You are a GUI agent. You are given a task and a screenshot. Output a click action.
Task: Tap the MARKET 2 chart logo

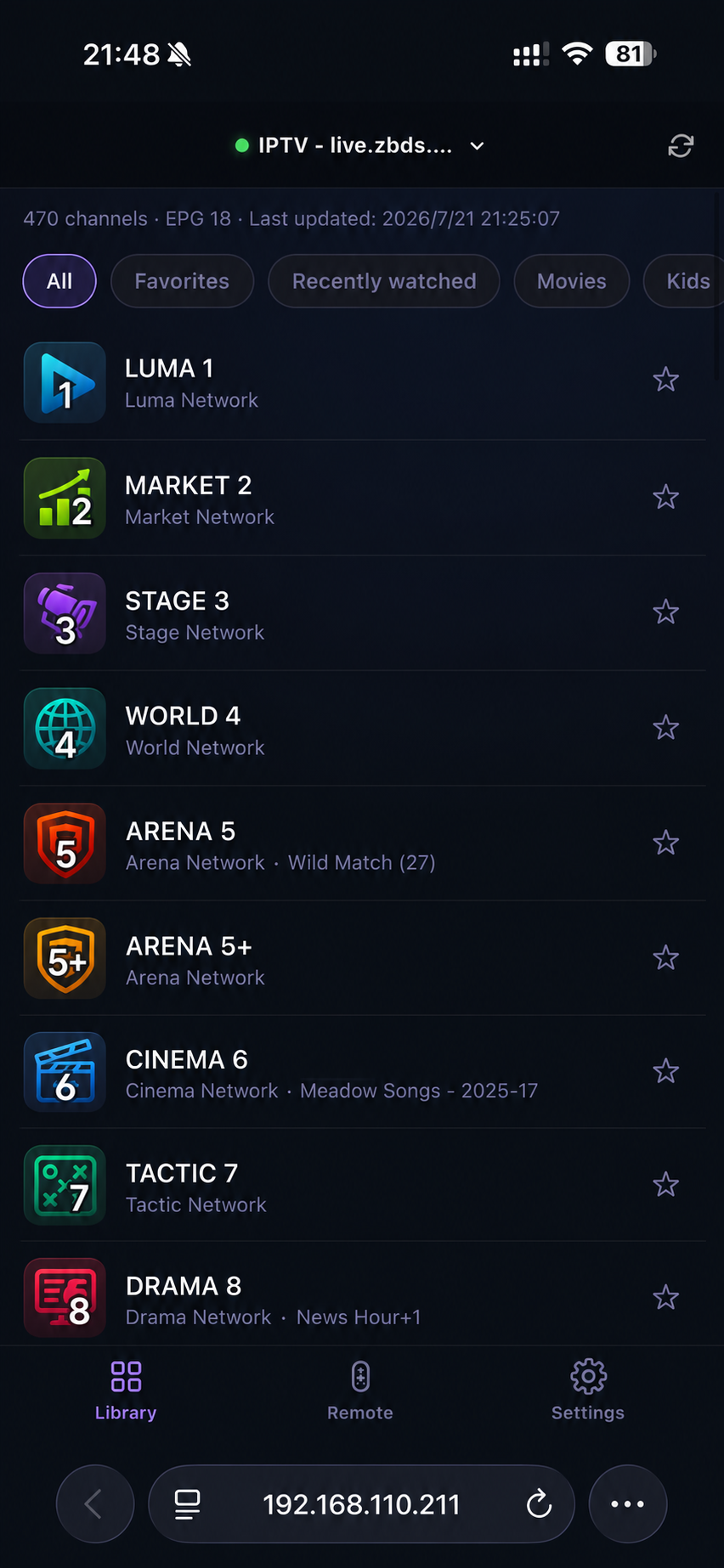click(x=65, y=498)
